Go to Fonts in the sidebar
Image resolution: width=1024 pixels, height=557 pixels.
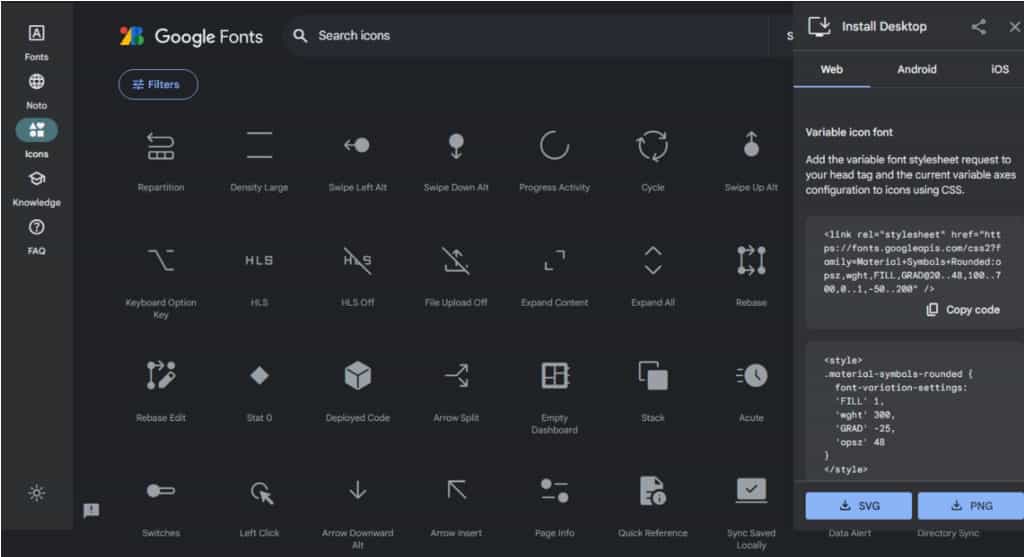37,42
